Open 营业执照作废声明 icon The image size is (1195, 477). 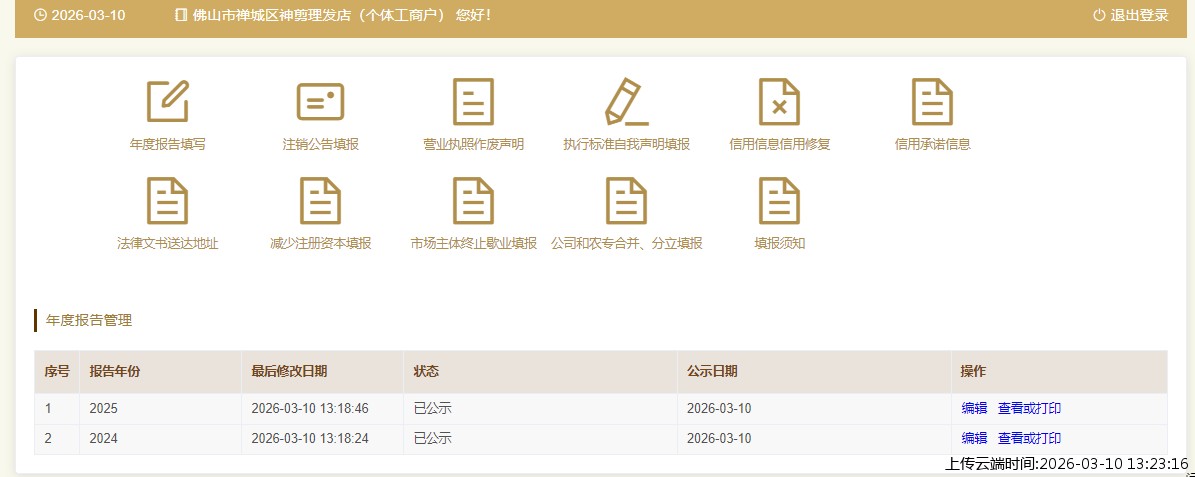pyautogui.click(x=473, y=101)
